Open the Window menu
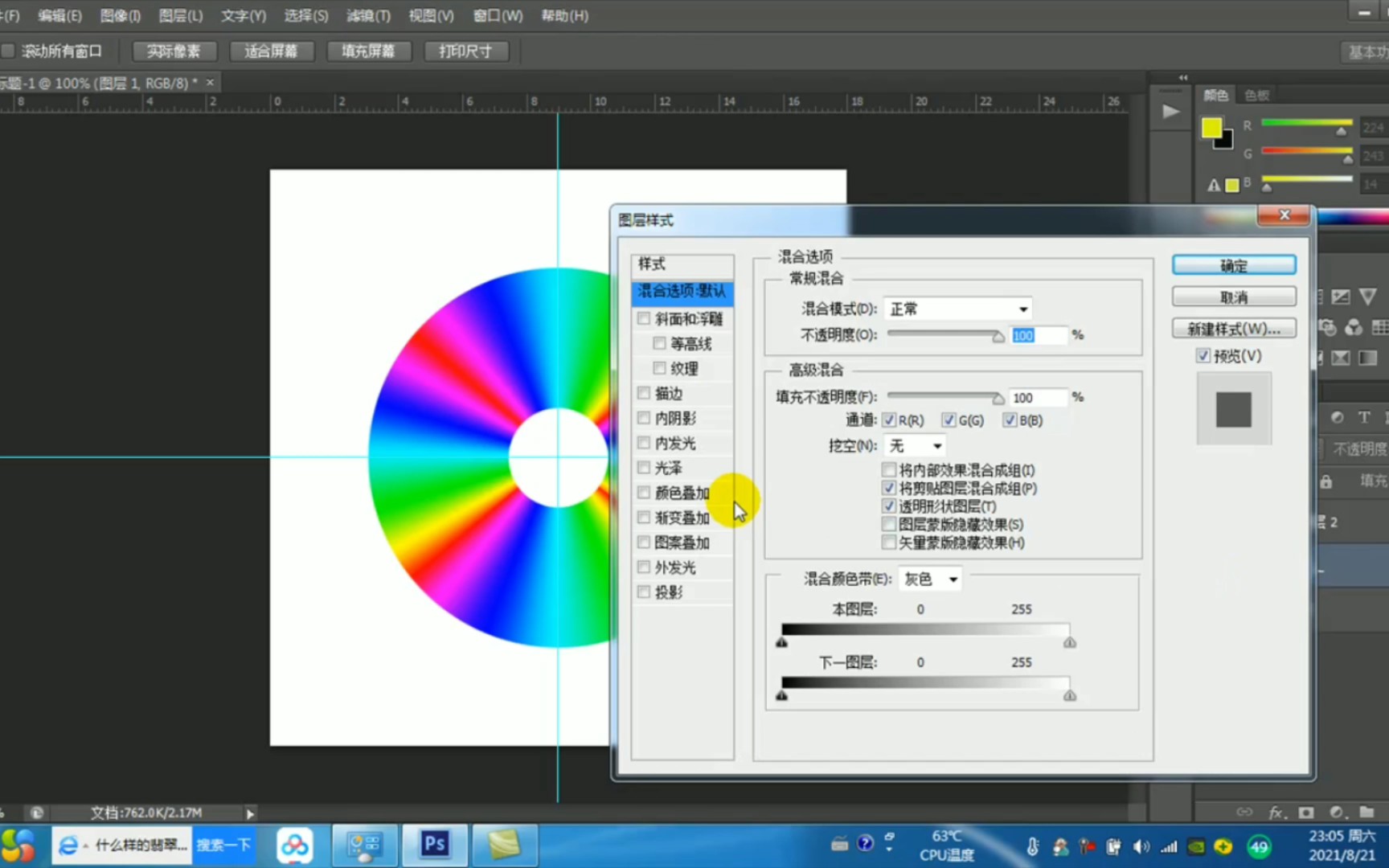1389x868 pixels. 498,15
